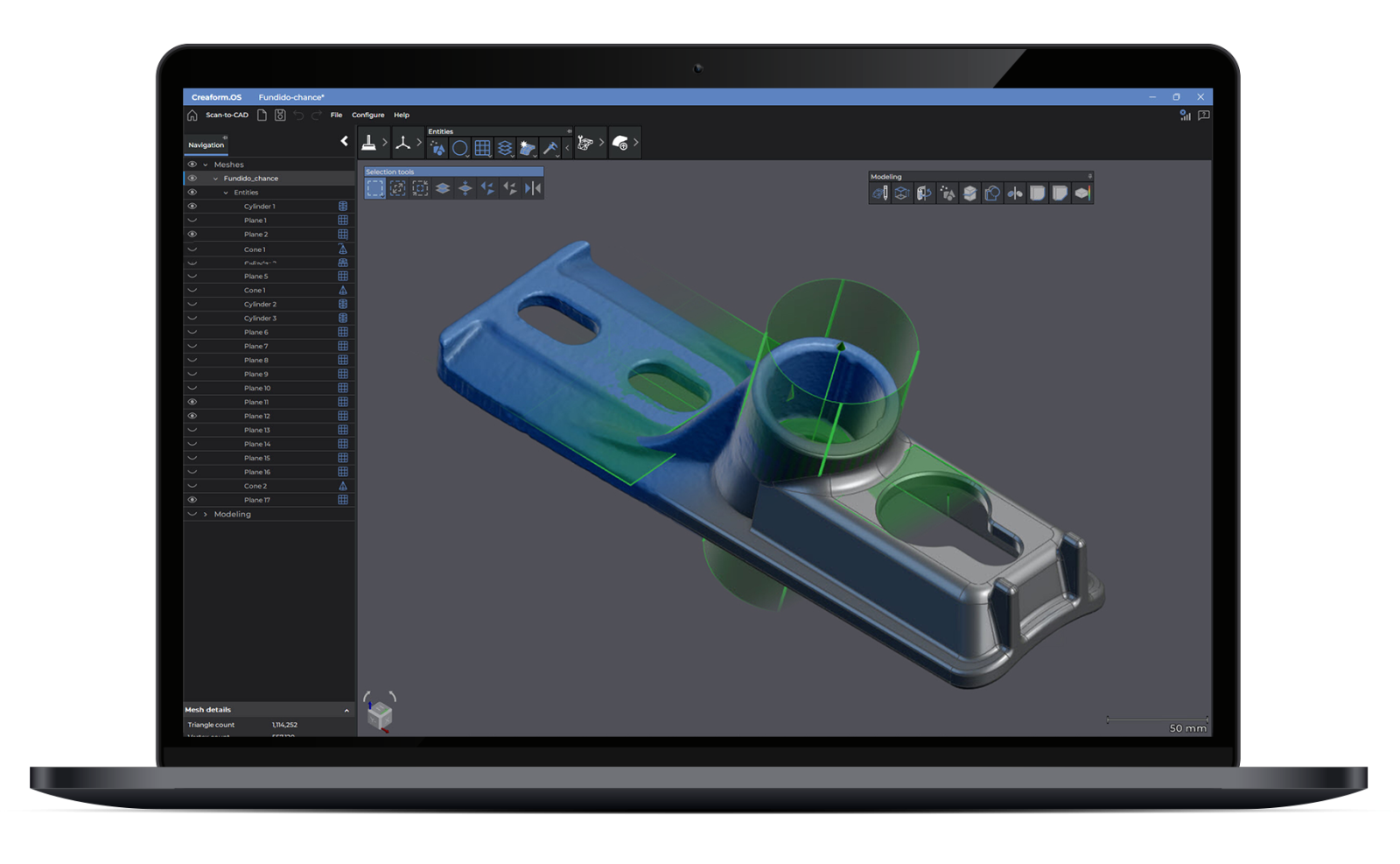Collapse the Fundido_chance mesh node

(216, 179)
